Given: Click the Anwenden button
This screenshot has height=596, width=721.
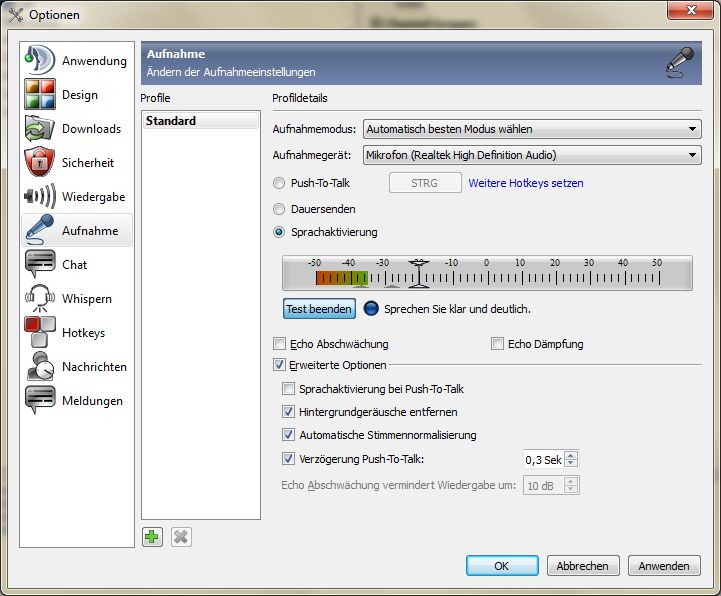Looking at the screenshot, I should [x=664, y=566].
